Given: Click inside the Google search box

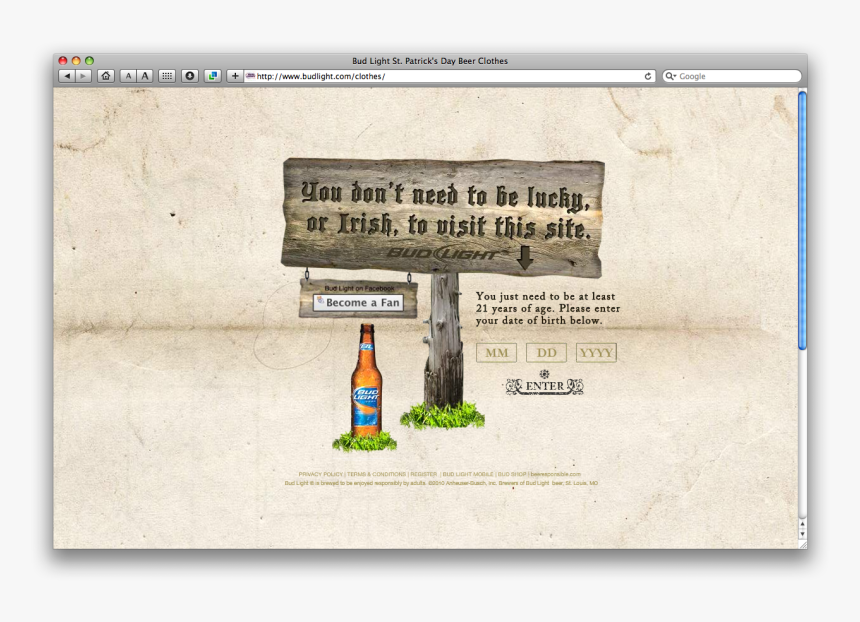Looking at the screenshot, I should 732,76.
